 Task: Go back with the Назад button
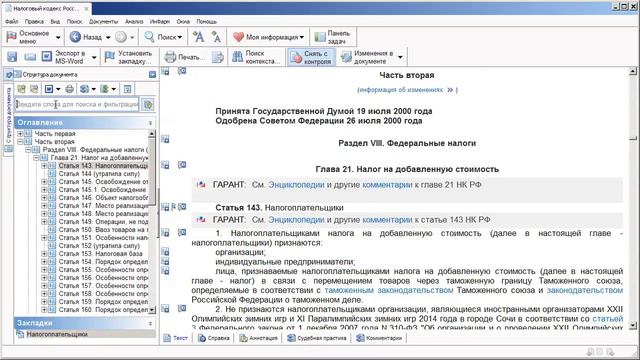pyautogui.click(x=86, y=37)
